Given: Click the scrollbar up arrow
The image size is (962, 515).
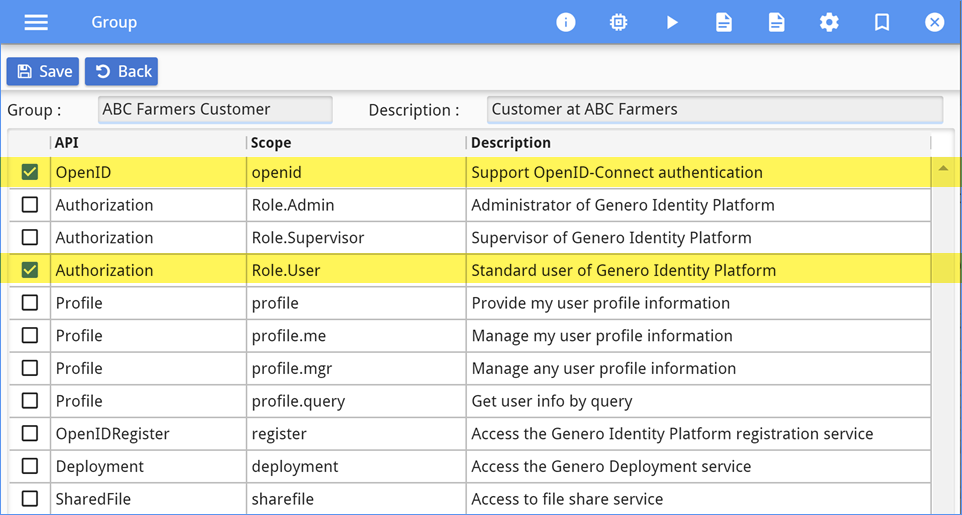Looking at the screenshot, I should [943, 169].
